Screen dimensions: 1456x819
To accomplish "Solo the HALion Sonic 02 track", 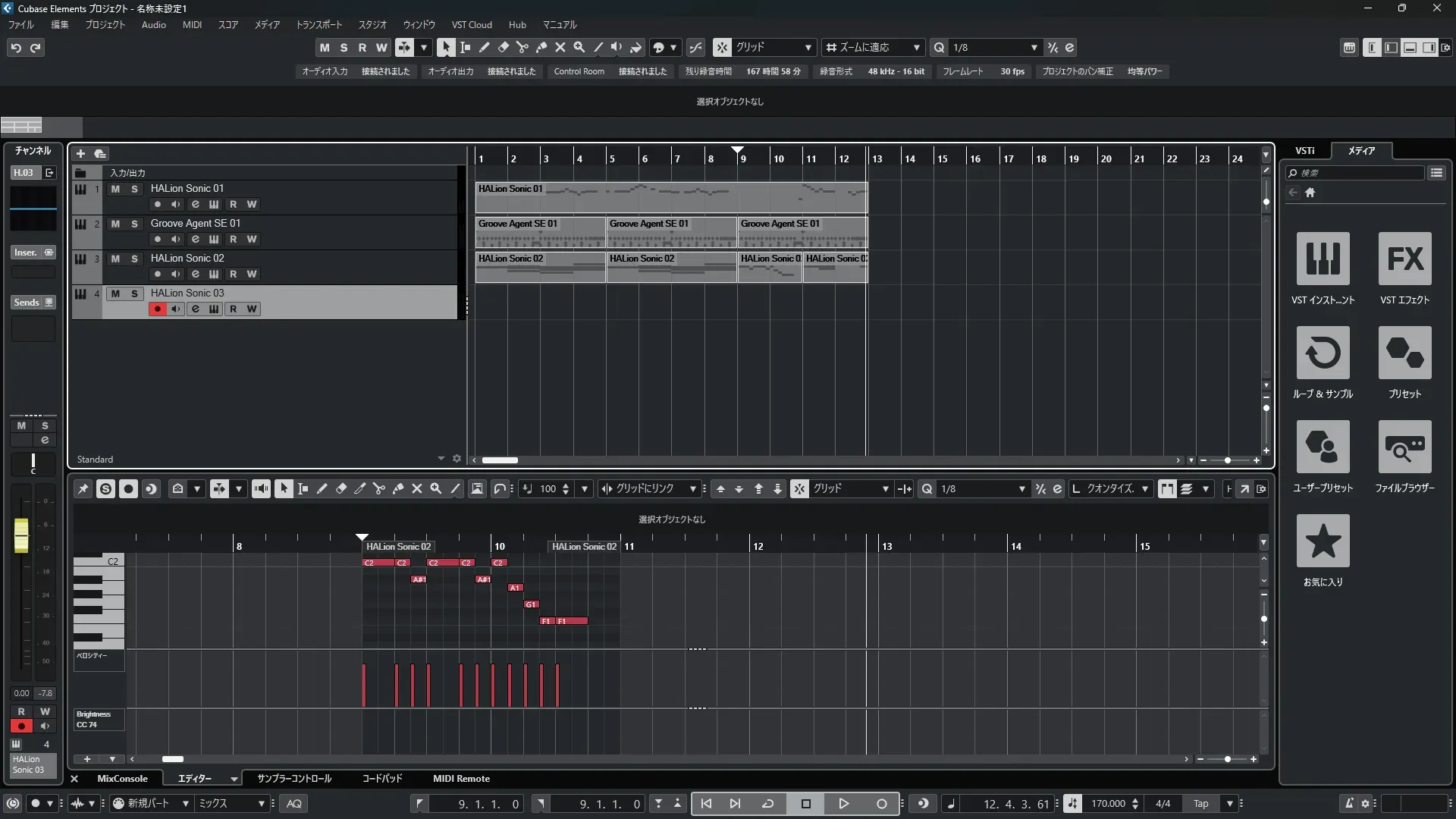I will (x=134, y=259).
